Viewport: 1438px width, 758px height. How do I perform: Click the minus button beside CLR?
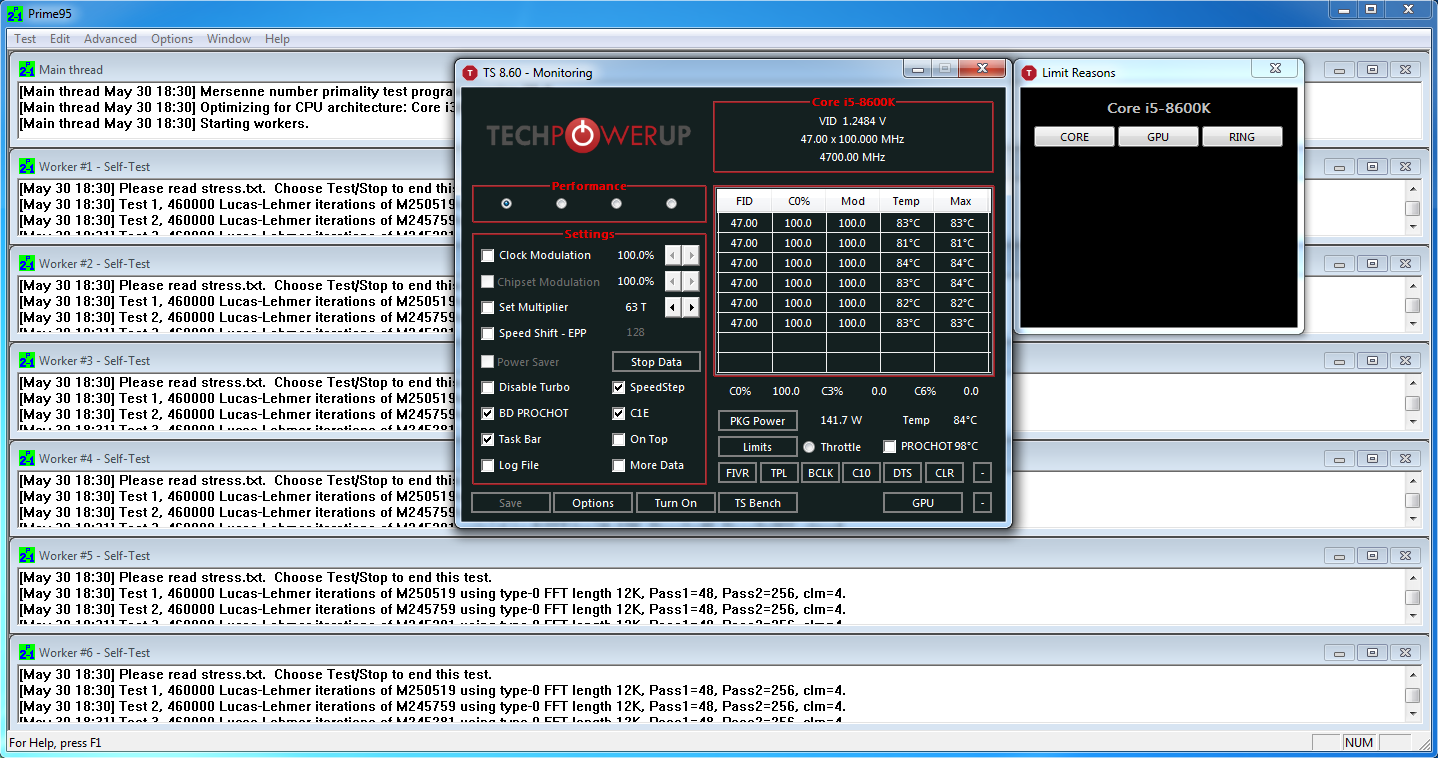point(982,473)
